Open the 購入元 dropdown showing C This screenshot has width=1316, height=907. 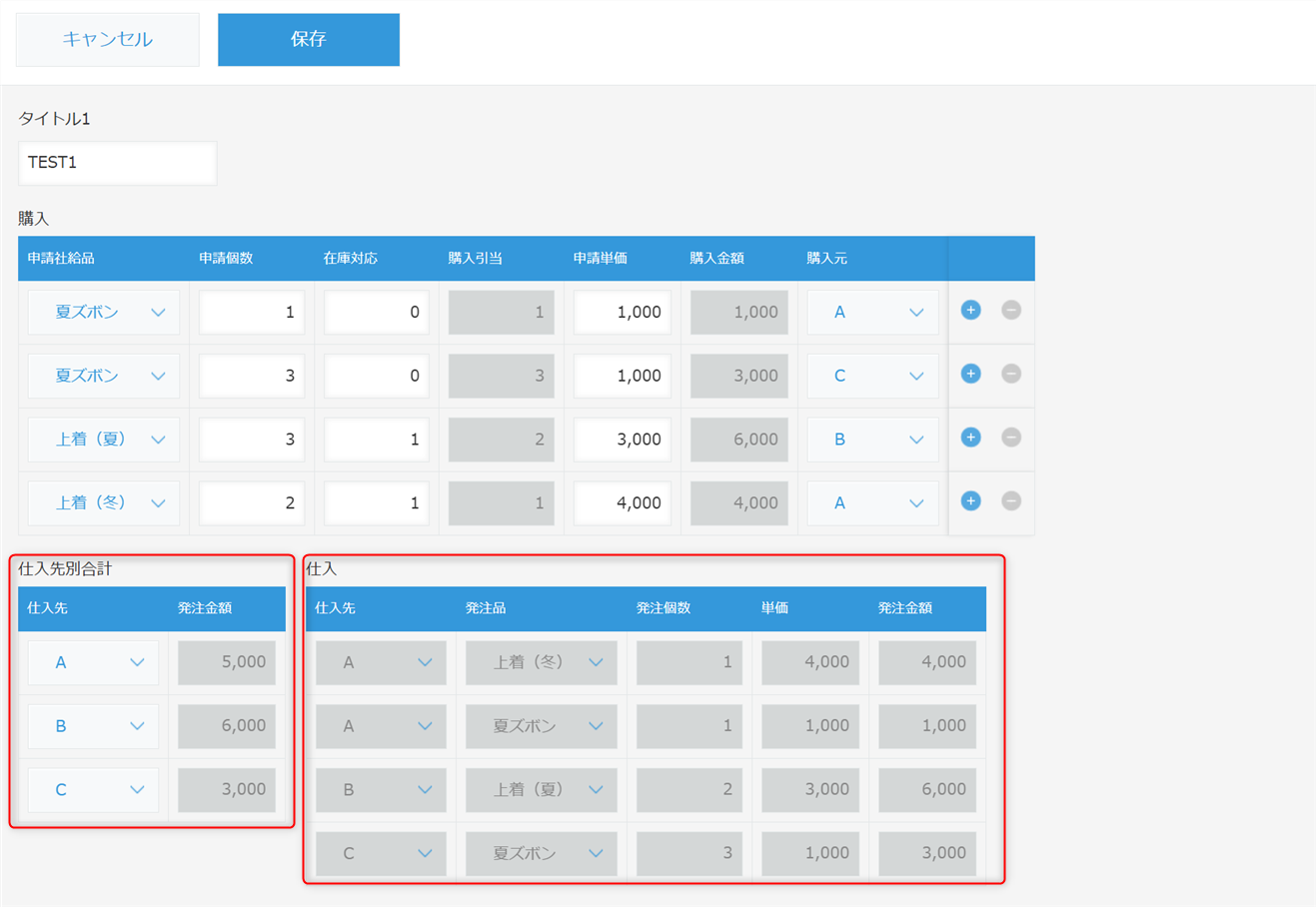872,377
